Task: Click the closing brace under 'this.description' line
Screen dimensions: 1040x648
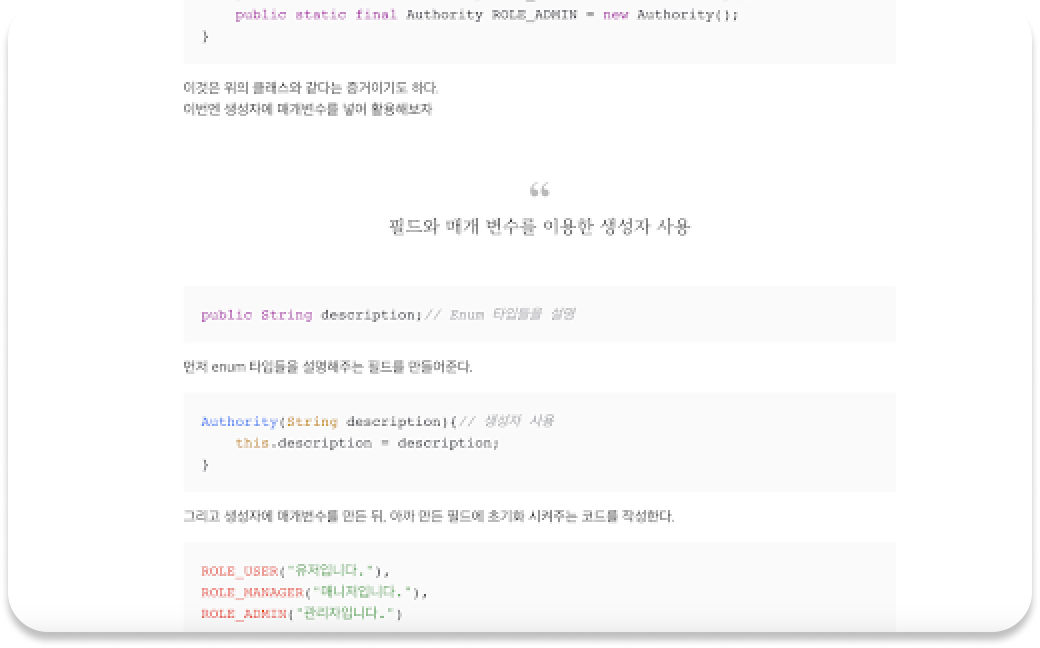Action: pyautogui.click(x=205, y=465)
